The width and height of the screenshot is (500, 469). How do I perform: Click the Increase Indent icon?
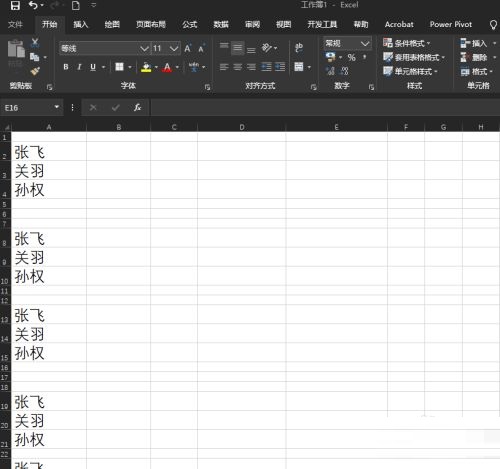(280, 67)
